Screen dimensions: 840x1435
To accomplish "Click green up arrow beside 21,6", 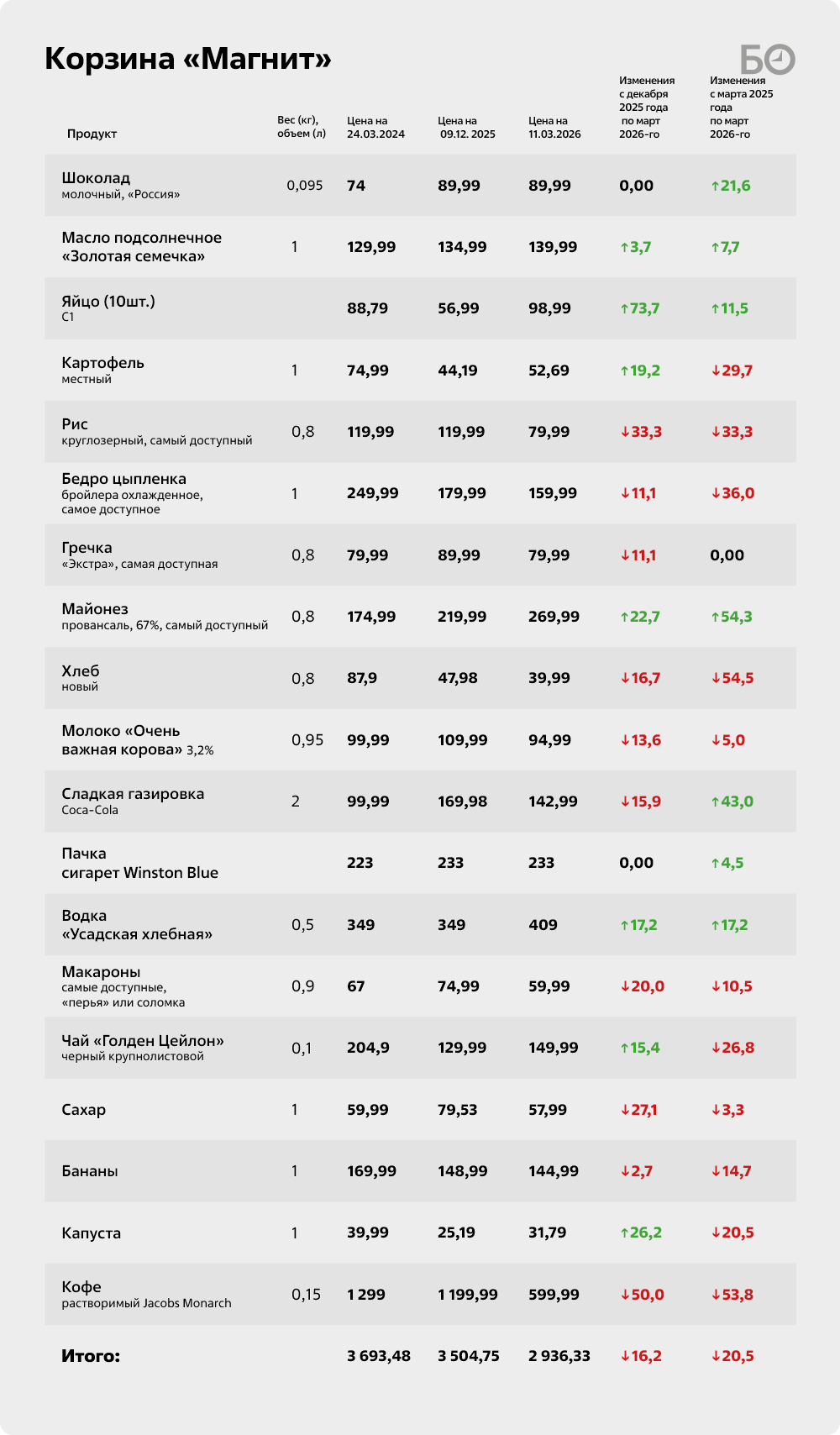I will point(715,187).
